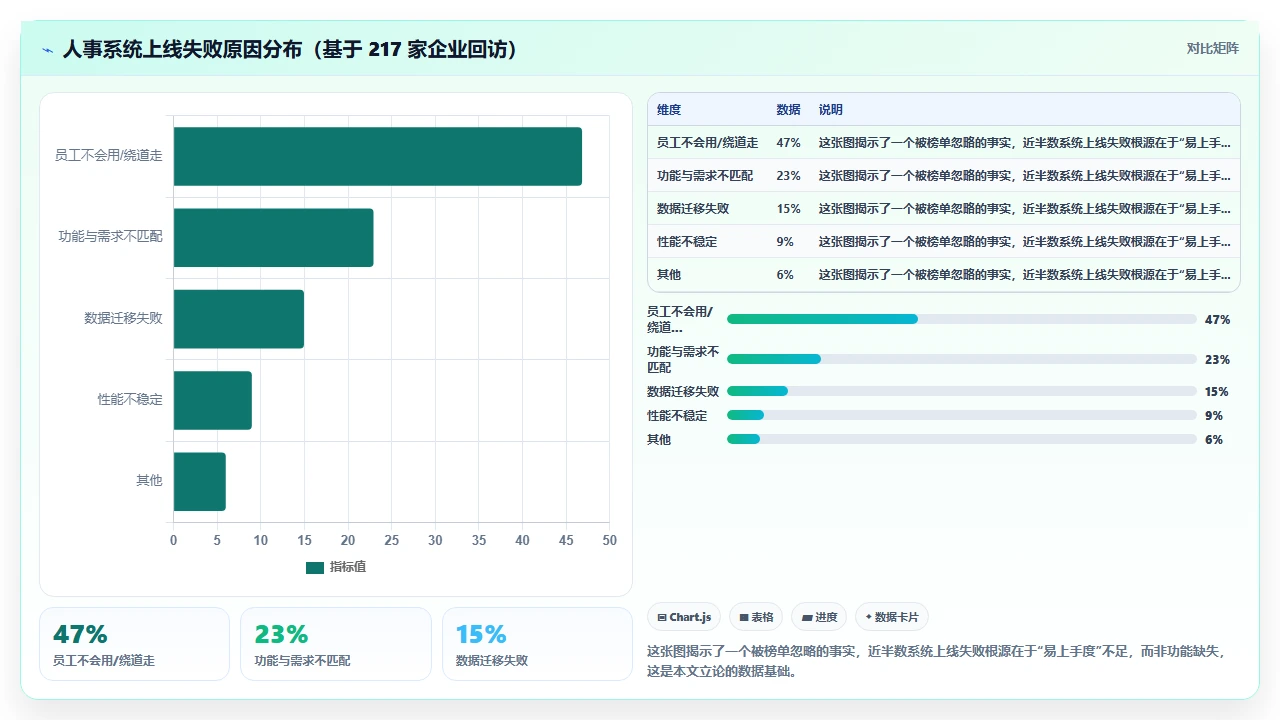Image resolution: width=1280 pixels, height=720 pixels.
Task: Click the 性能不稳定 chart axis label
Action: point(130,400)
